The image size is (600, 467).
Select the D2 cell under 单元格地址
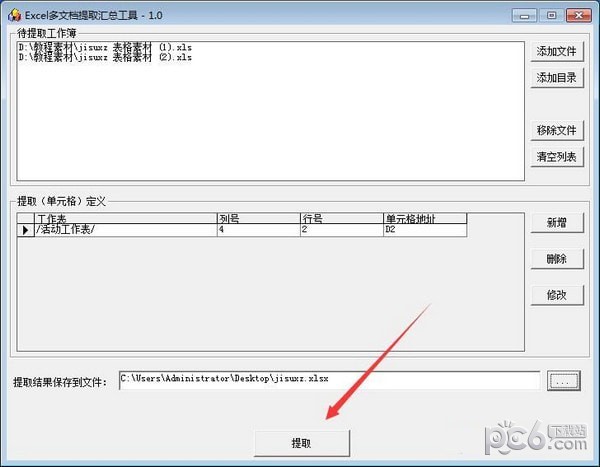click(x=424, y=230)
